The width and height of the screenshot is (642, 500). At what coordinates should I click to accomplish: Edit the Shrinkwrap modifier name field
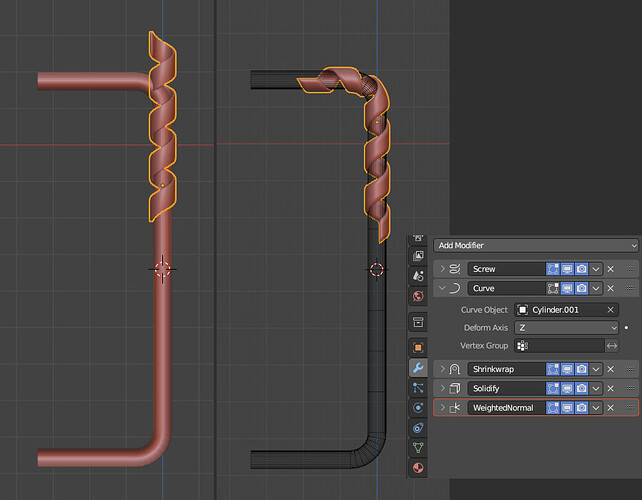tap(506, 369)
